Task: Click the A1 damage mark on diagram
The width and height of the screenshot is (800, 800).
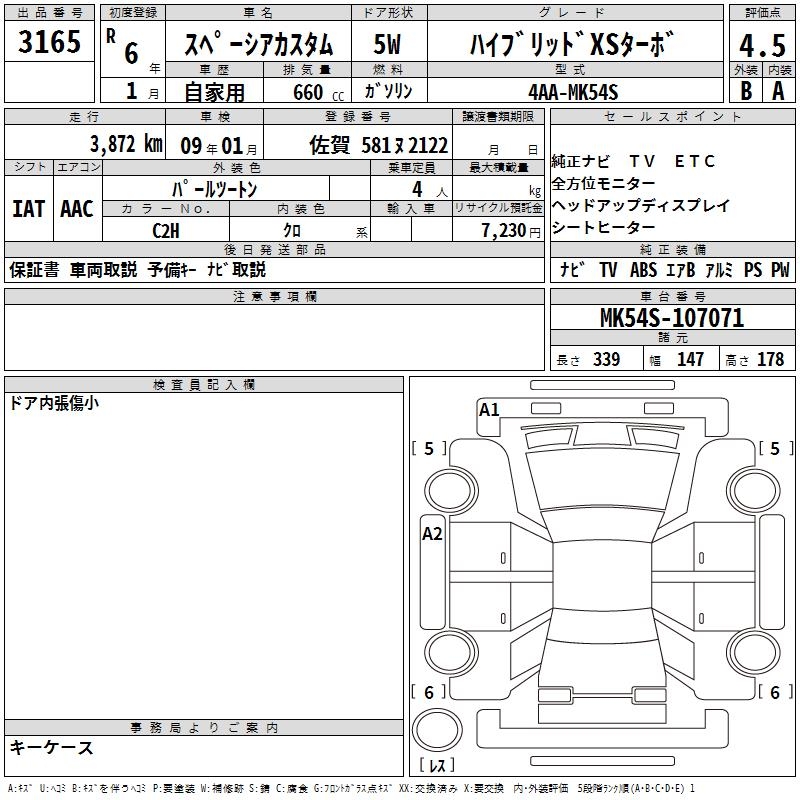Action: click(x=489, y=410)
